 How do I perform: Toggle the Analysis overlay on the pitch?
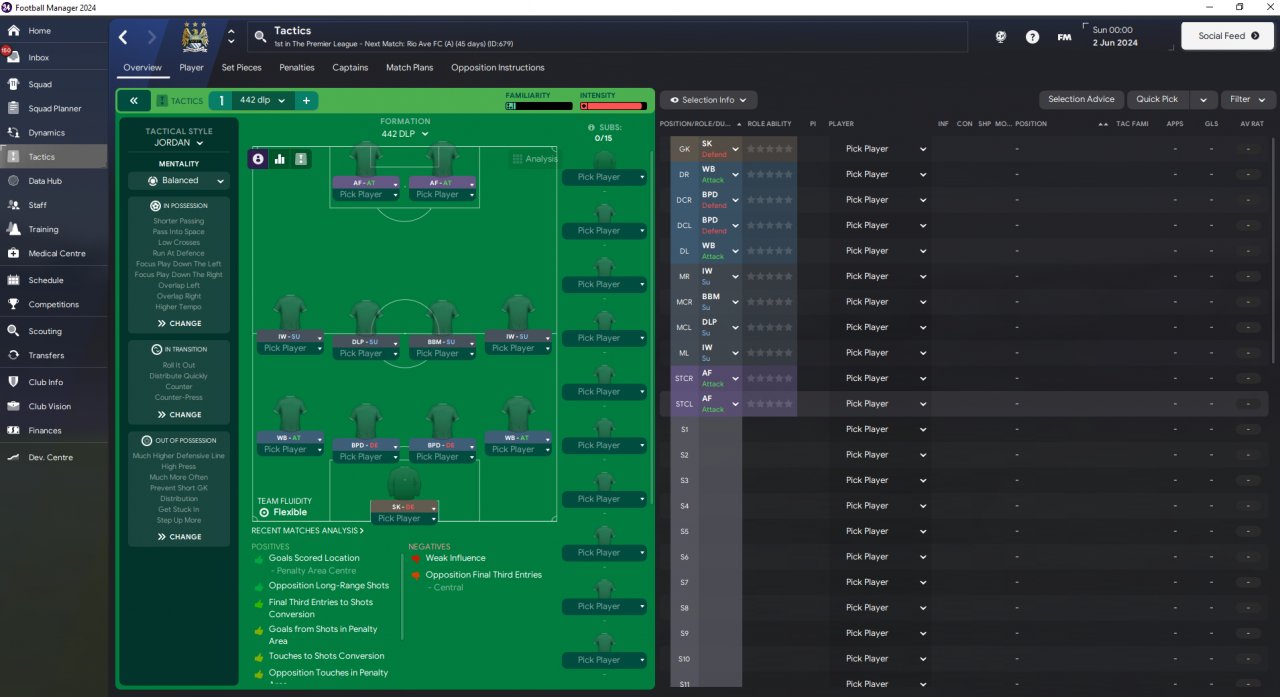(x=535, y=158)
